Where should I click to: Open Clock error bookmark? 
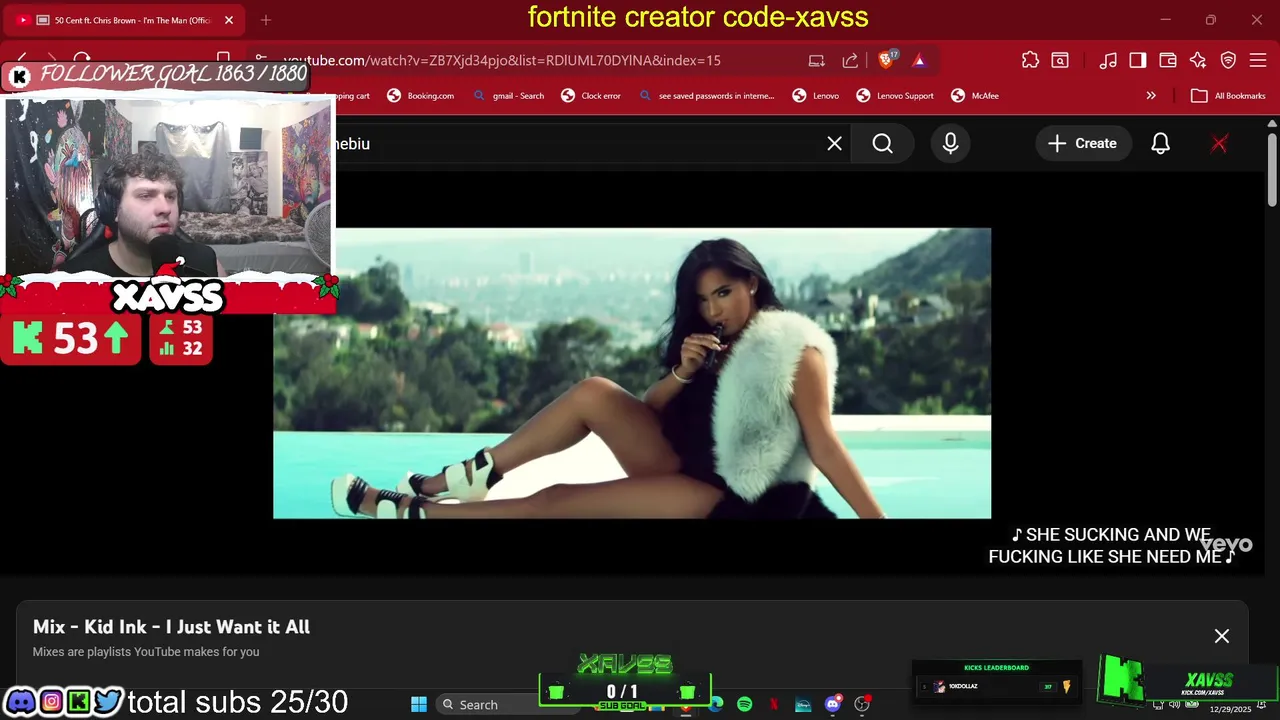591,96
